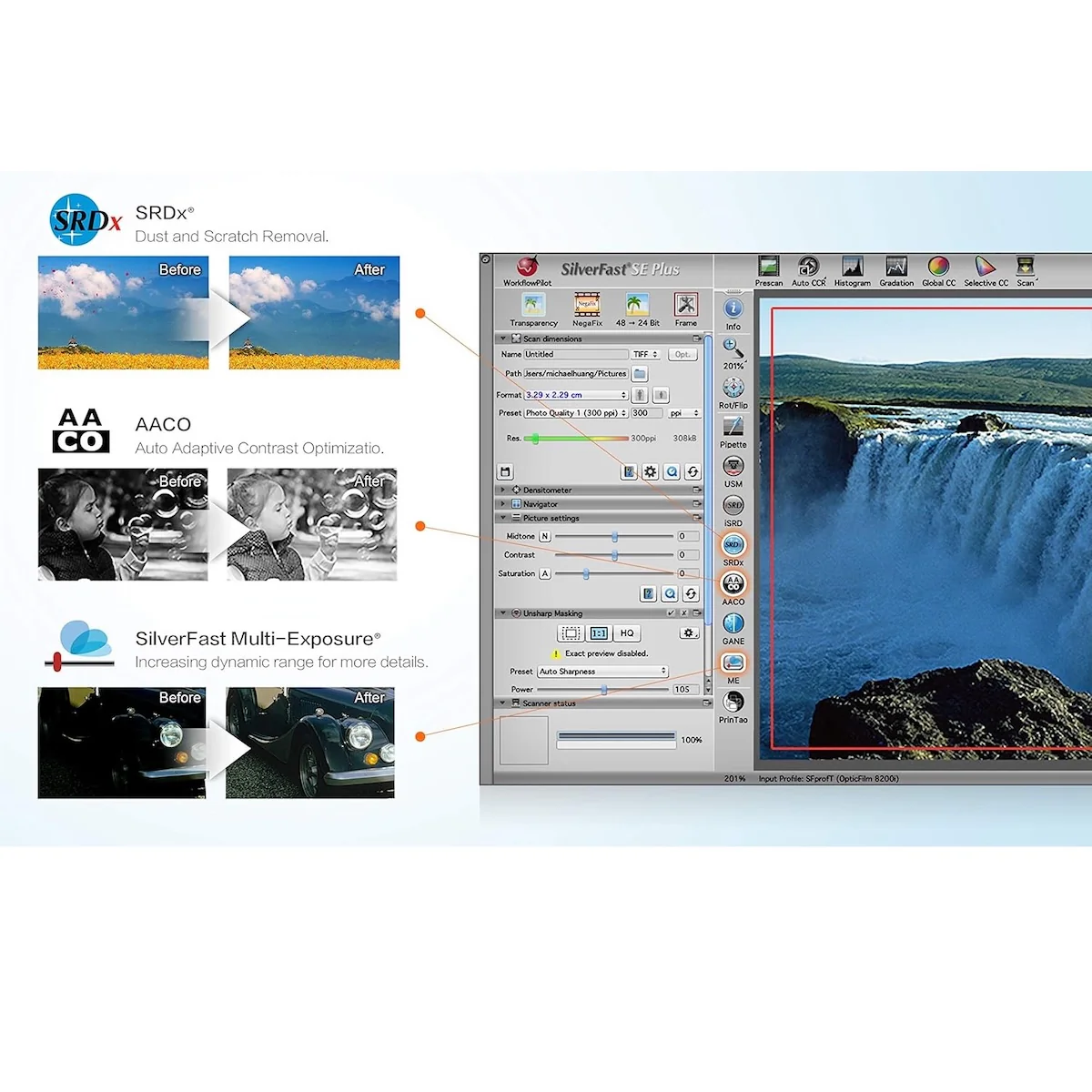This screenshot has height=1092, width=1092.
Task: Open Selective CC tool
Action: [x=986, y=266]
